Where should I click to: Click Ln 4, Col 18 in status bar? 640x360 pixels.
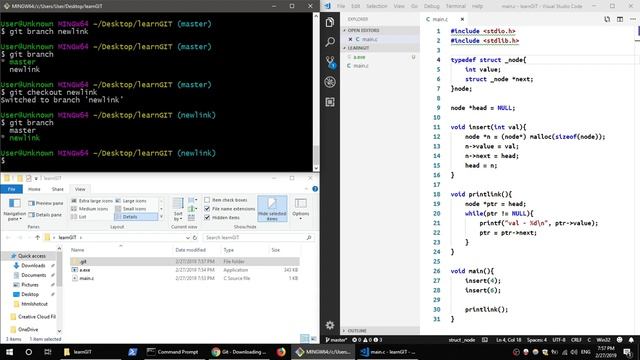coord(508,340)
